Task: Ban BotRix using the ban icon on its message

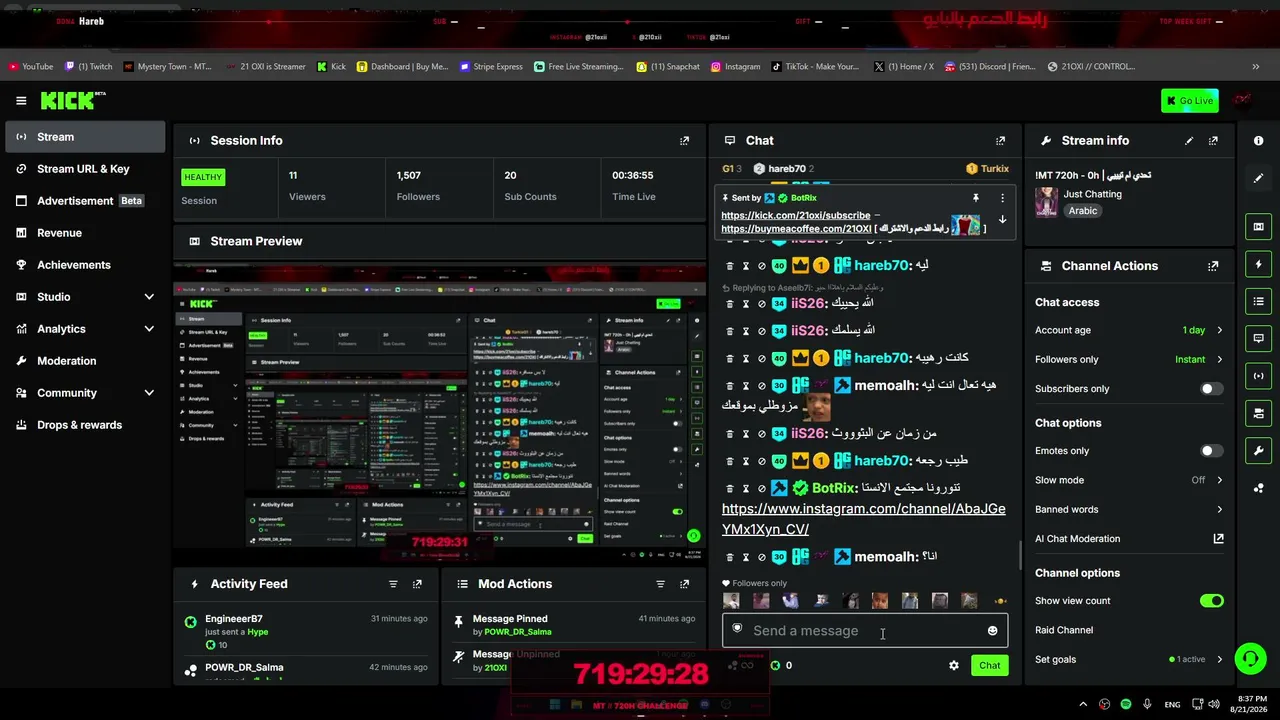Action: point(761,489)
